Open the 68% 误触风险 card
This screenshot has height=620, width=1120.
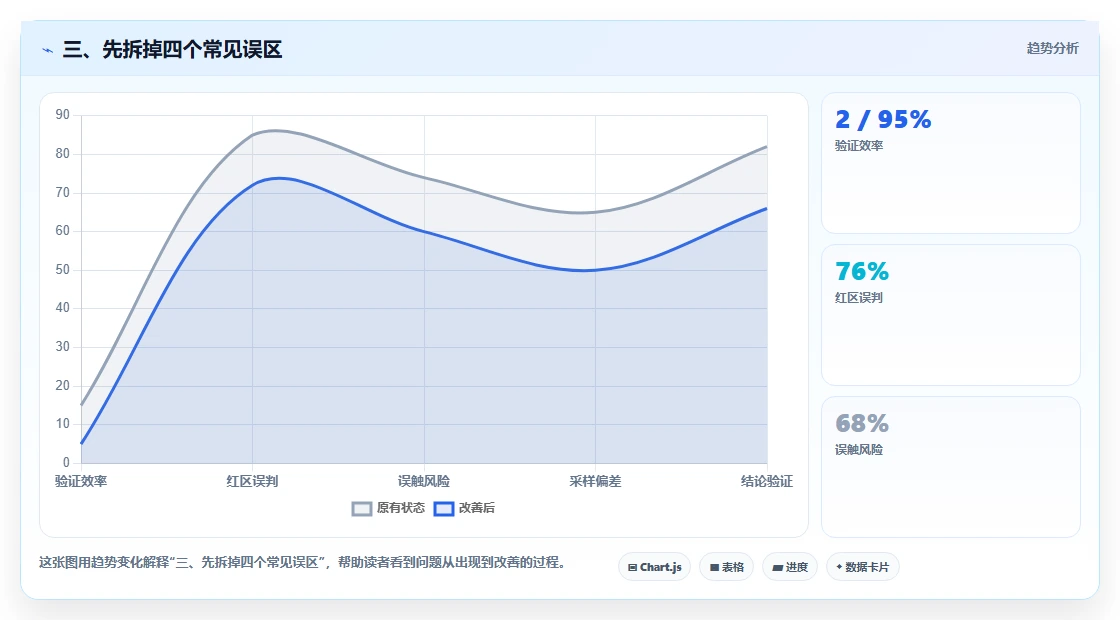tap(951, 467)
